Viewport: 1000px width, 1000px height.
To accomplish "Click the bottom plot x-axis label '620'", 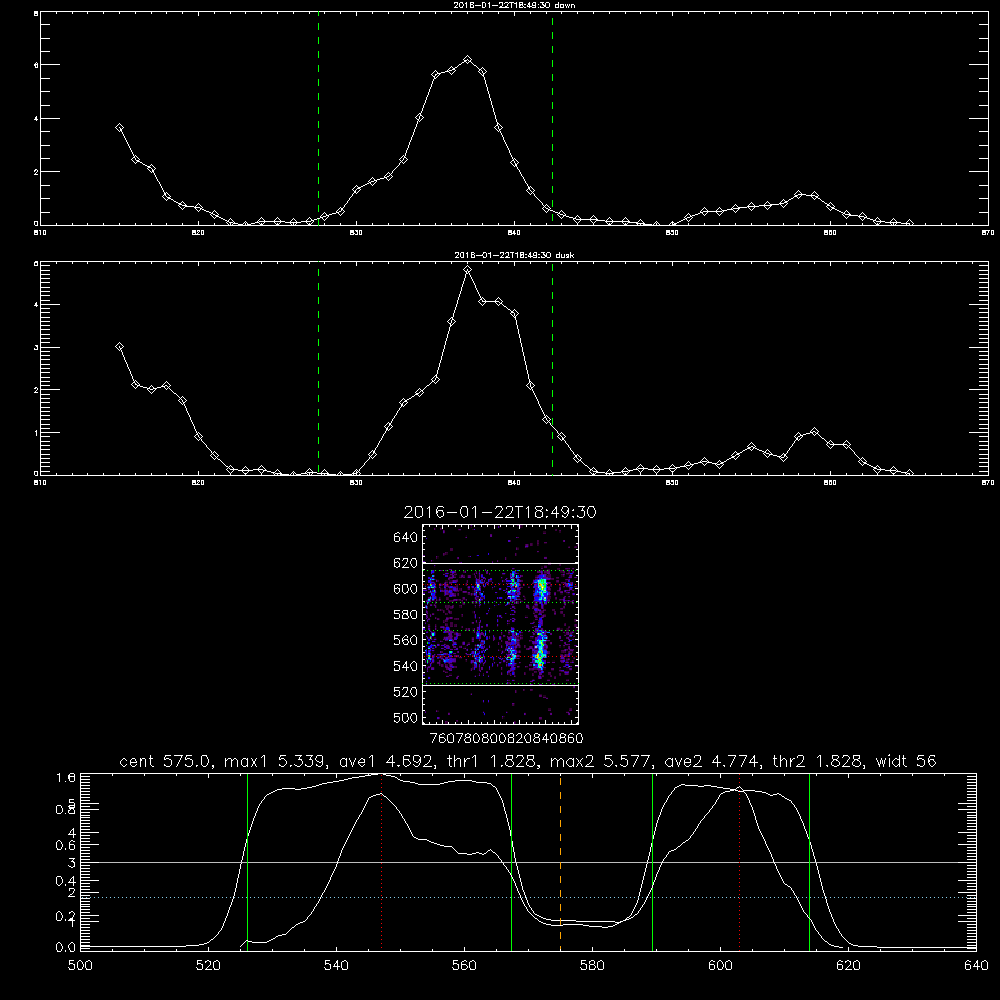I will point(848,966).
